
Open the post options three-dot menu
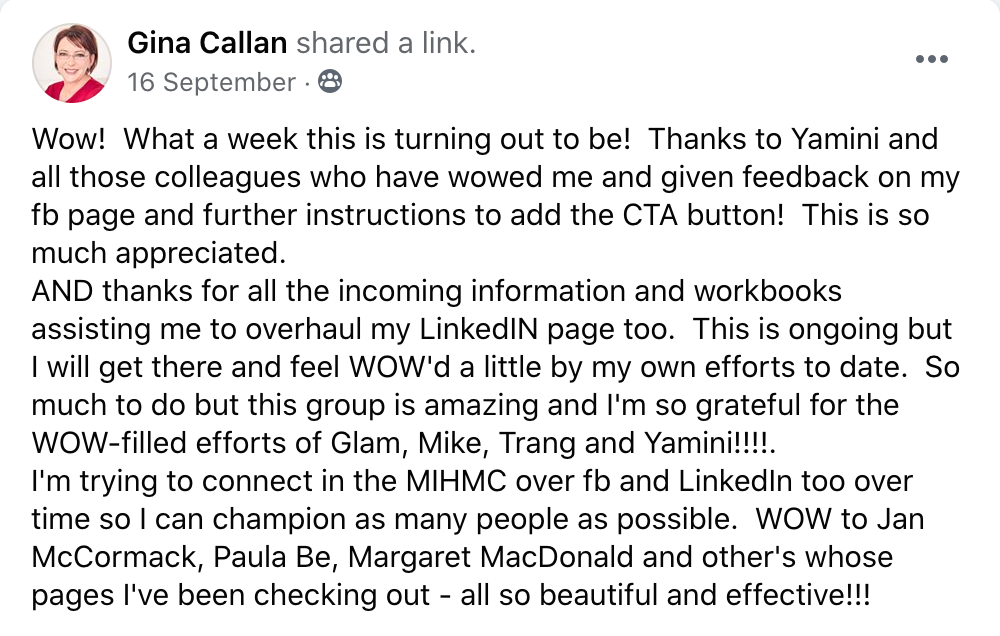[931, 59]
